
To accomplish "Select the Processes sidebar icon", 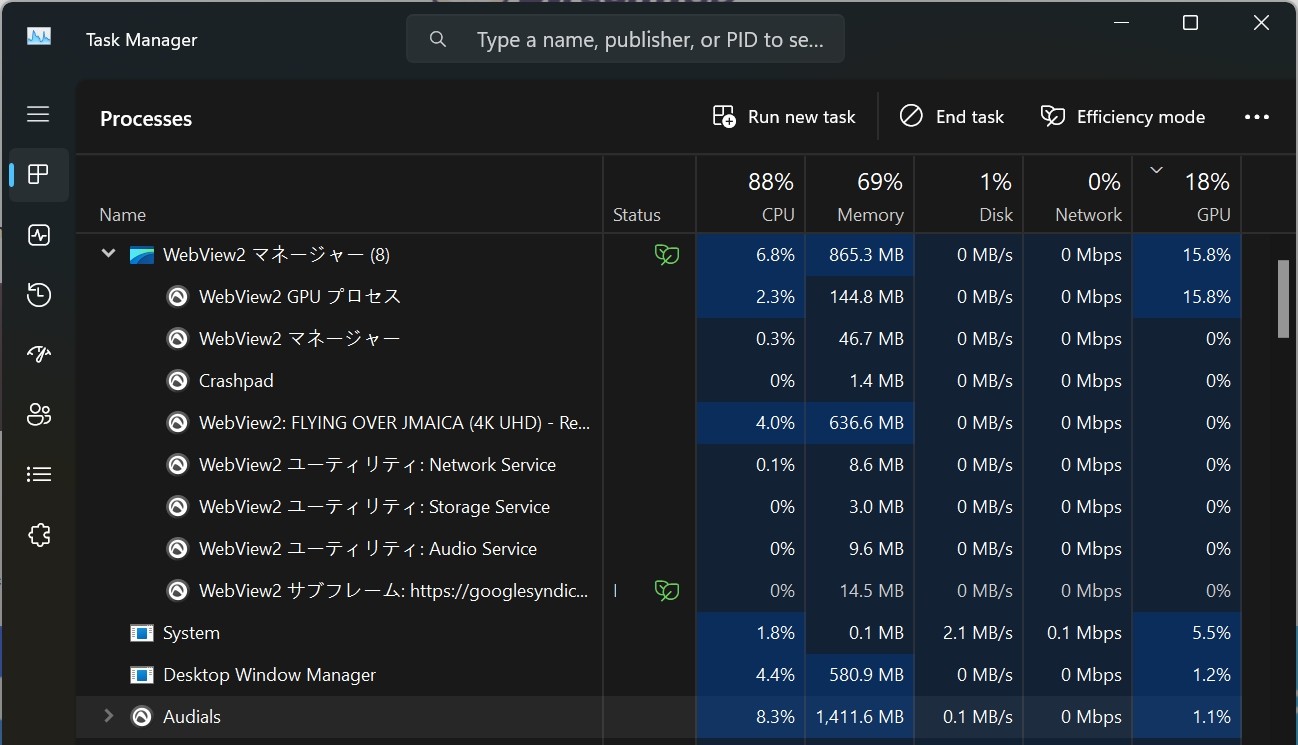I will (x=38, y=175).
